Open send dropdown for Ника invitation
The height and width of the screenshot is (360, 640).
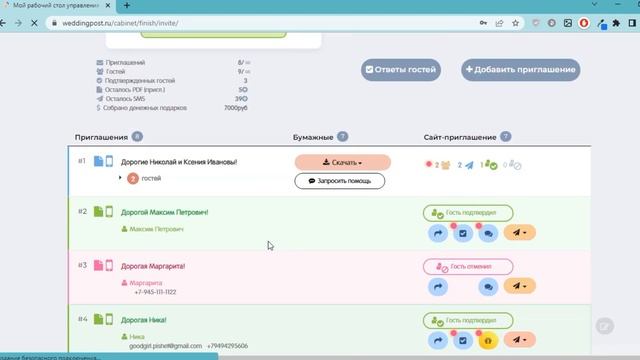point(520,340)
